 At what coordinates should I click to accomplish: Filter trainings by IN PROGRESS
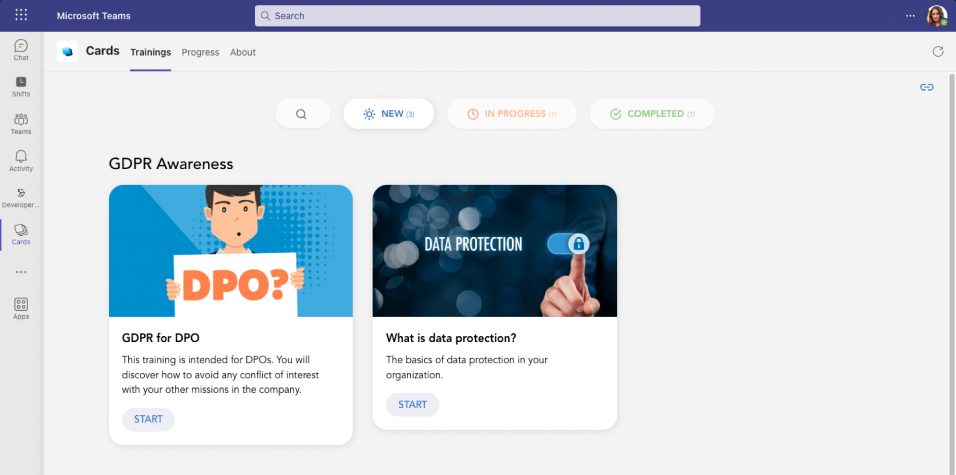(512, 113)
